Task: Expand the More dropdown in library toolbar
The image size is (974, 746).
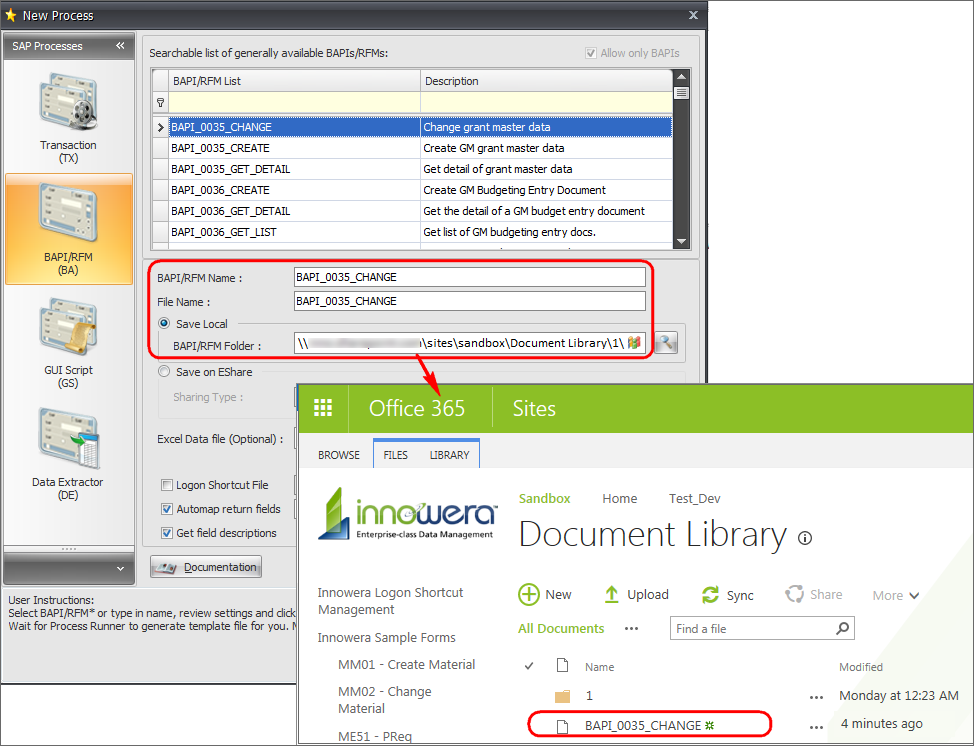Action: 895,595
